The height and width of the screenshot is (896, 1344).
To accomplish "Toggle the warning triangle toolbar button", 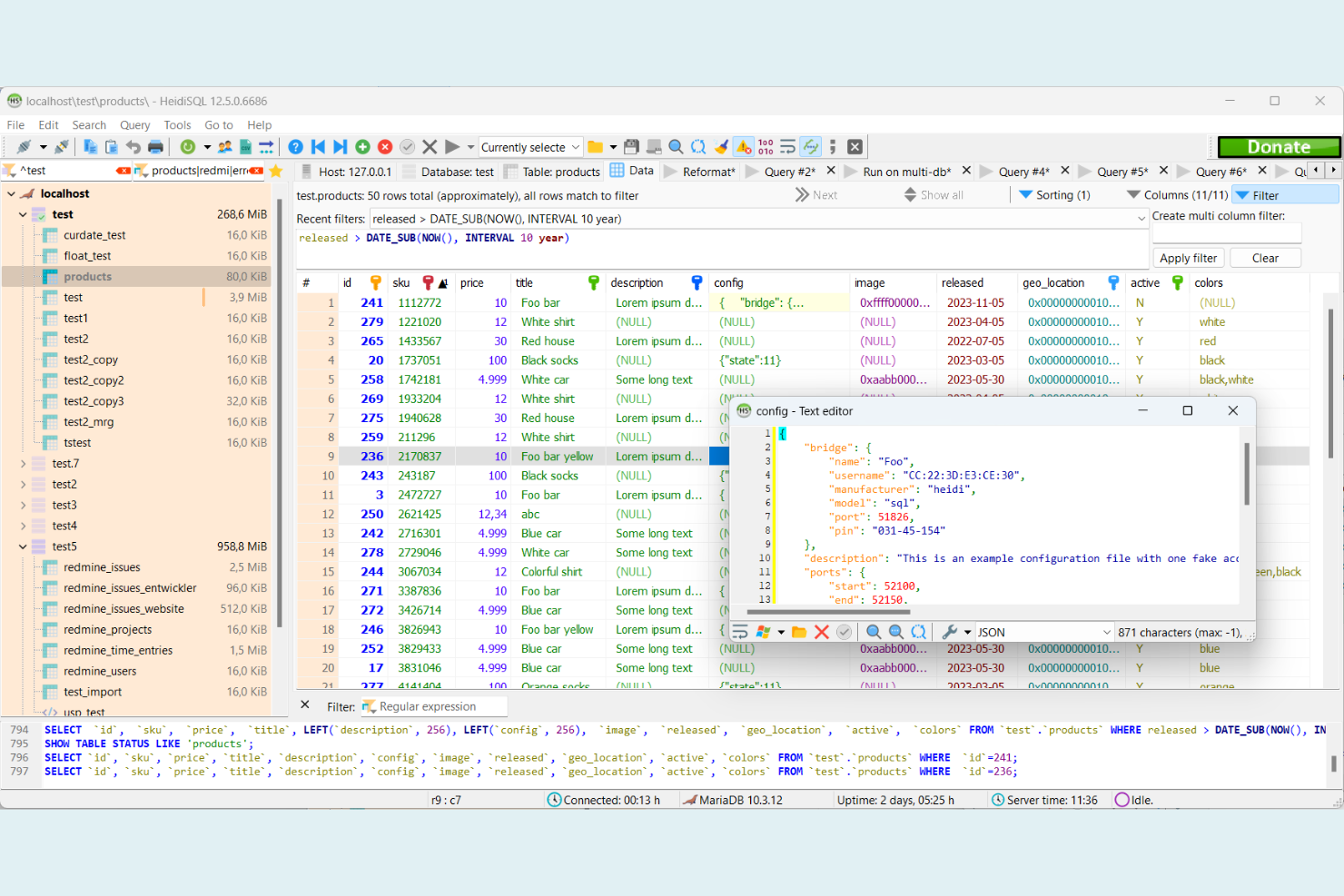I will click(x=744, y=147).
